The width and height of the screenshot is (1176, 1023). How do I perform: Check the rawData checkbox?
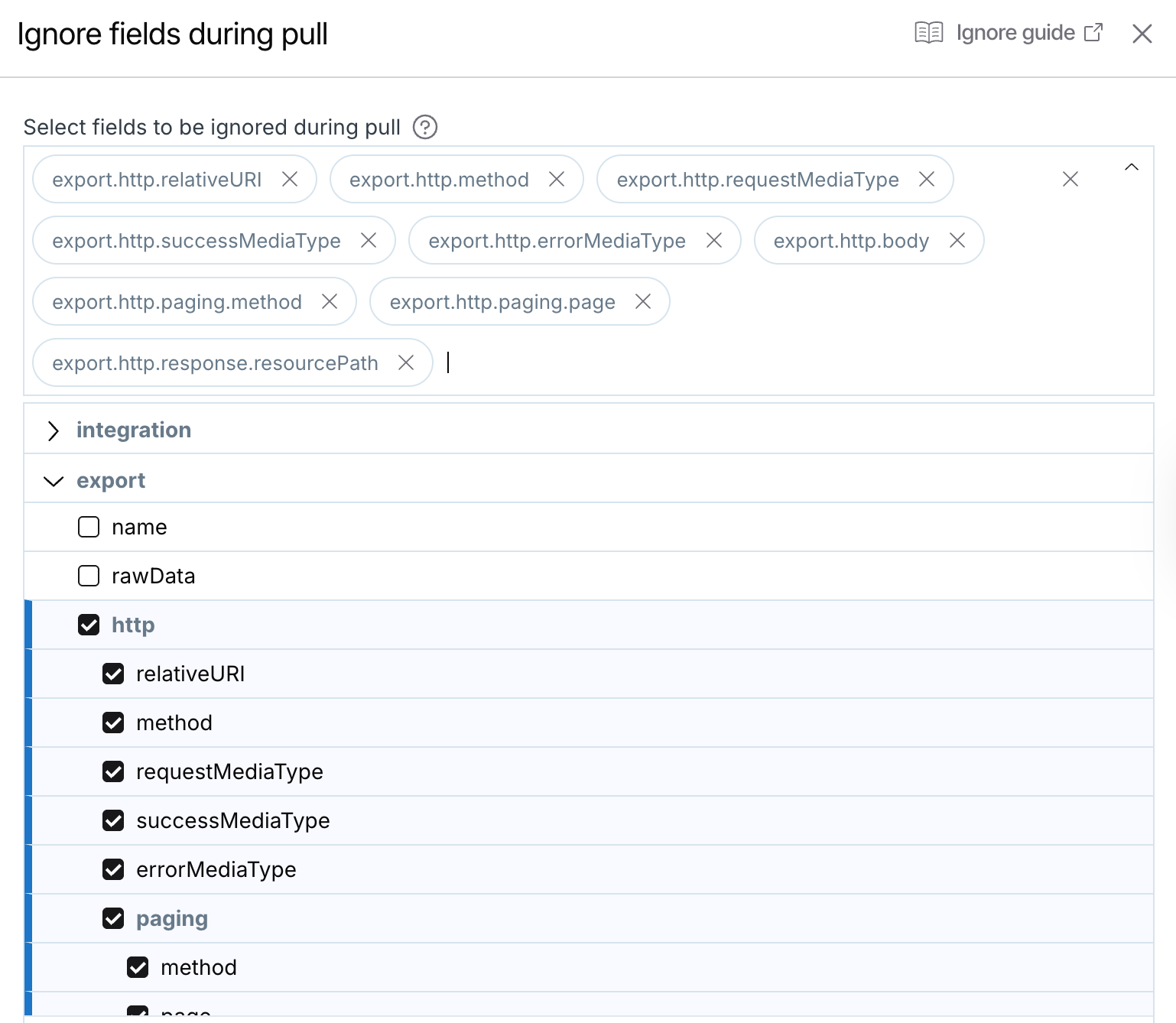click(88, 576)
